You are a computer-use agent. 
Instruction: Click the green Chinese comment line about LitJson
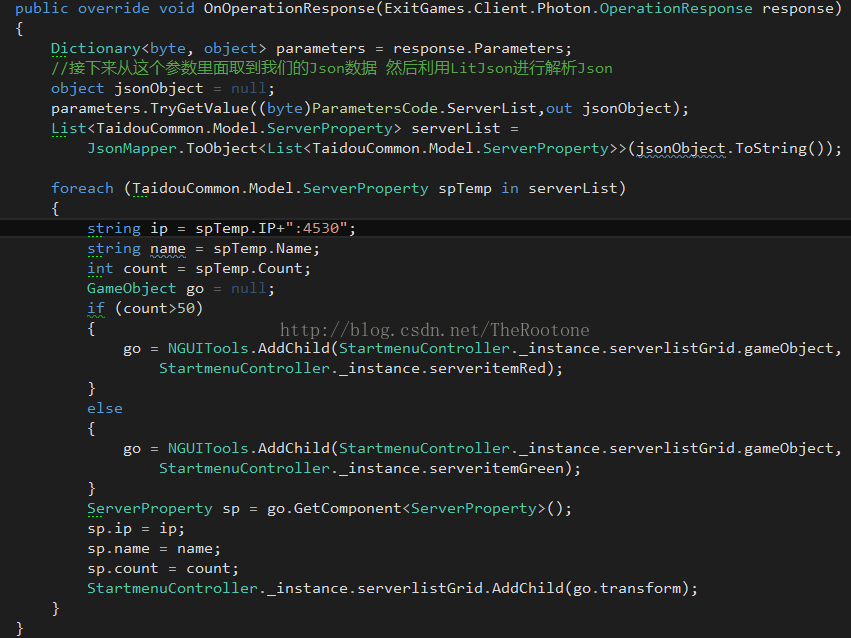coord(332,68)
